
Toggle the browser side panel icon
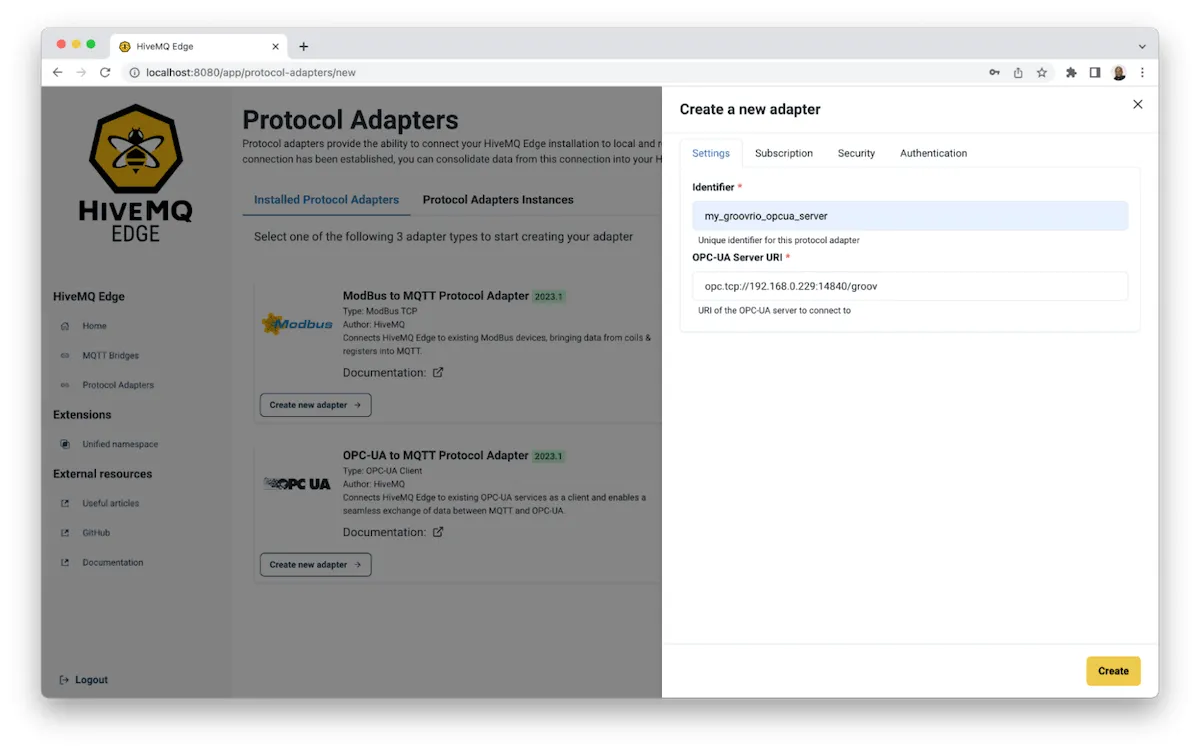(1095, 73)
